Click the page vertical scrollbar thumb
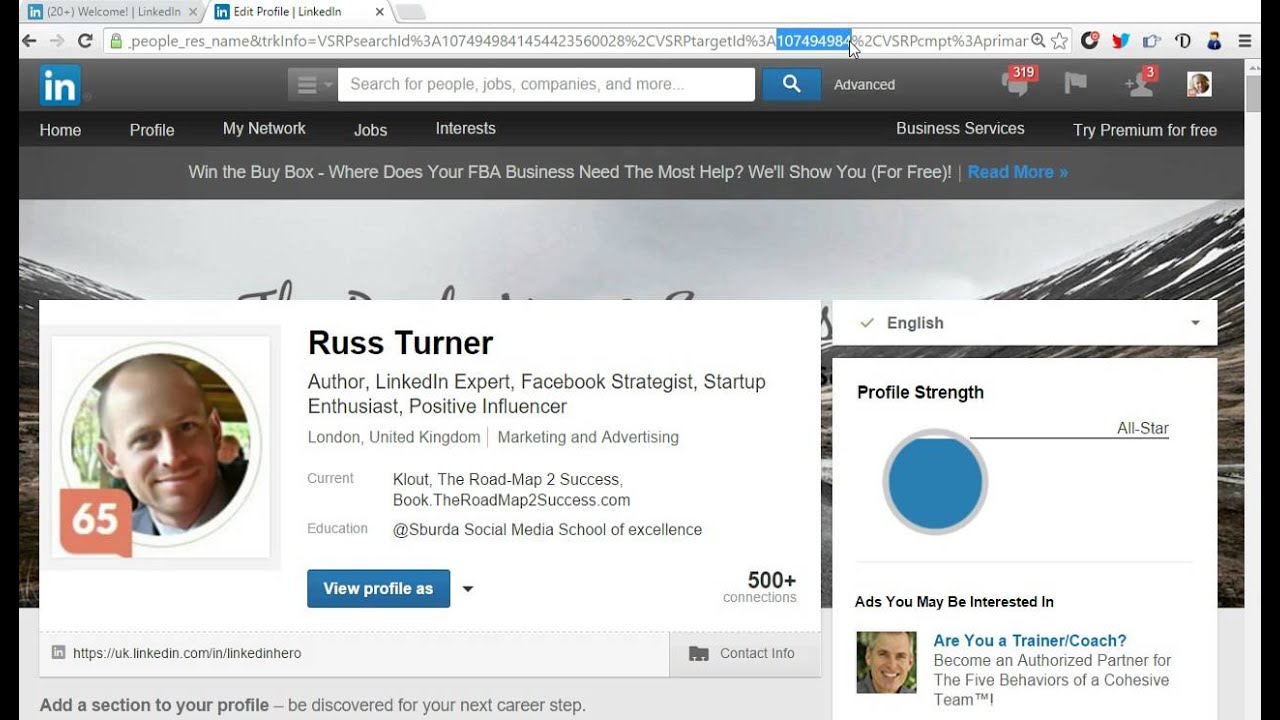 (1254, 92)
